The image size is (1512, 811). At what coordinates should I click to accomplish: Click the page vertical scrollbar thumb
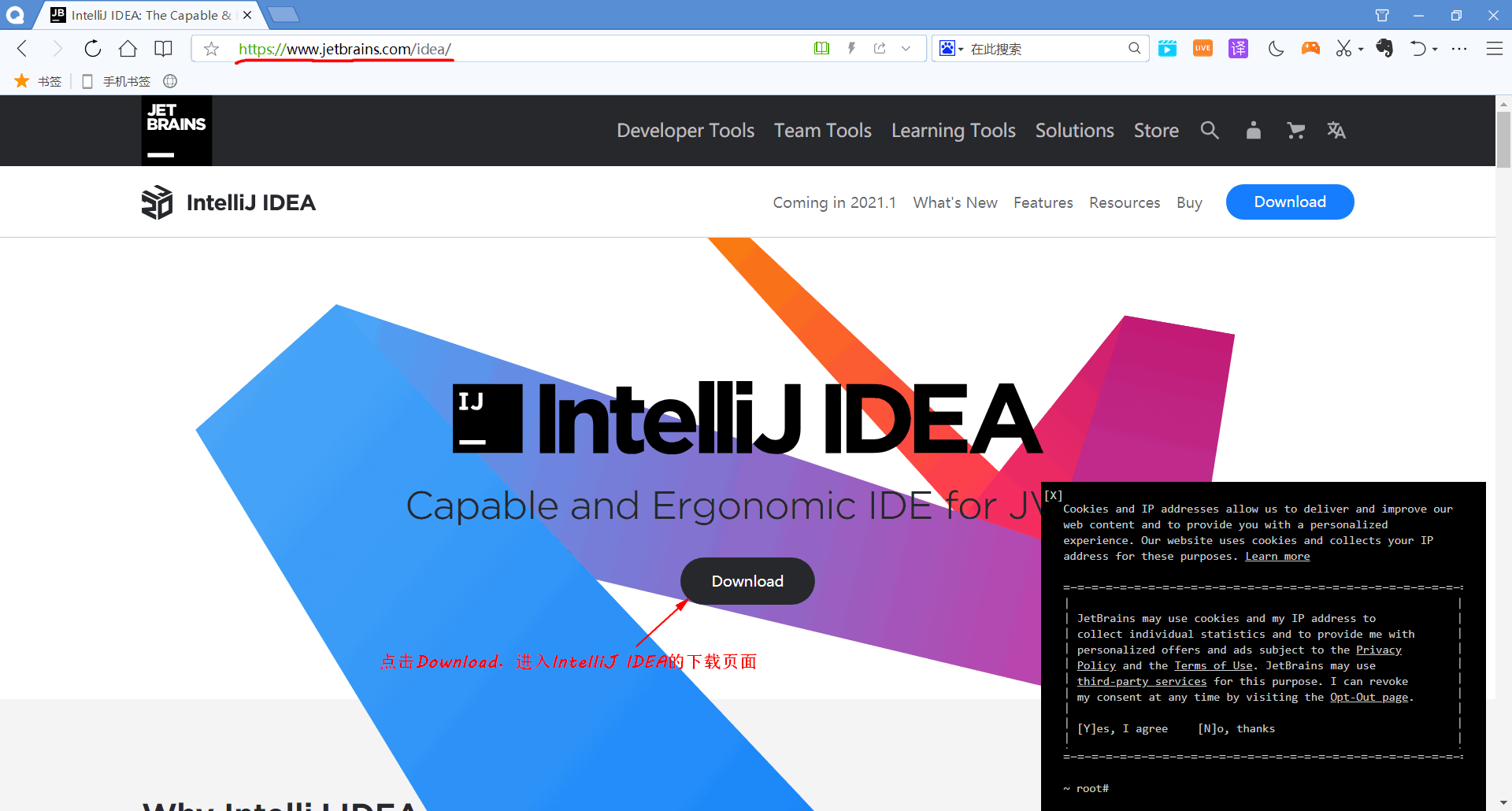point(1503,139)
